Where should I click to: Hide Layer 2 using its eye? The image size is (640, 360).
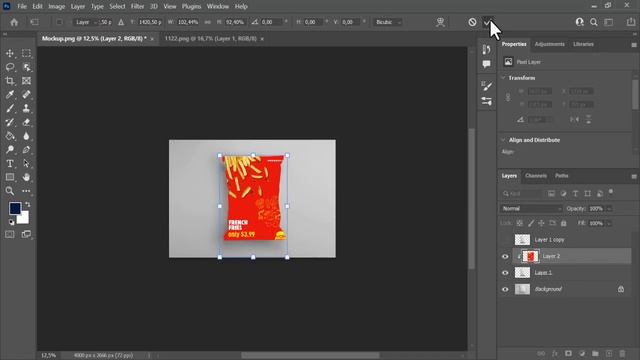point(505,256)
